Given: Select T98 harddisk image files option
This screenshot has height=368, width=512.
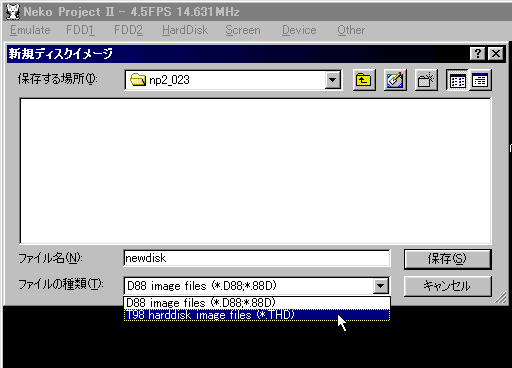Looking at the screenshot, I should tap(257, 315).
